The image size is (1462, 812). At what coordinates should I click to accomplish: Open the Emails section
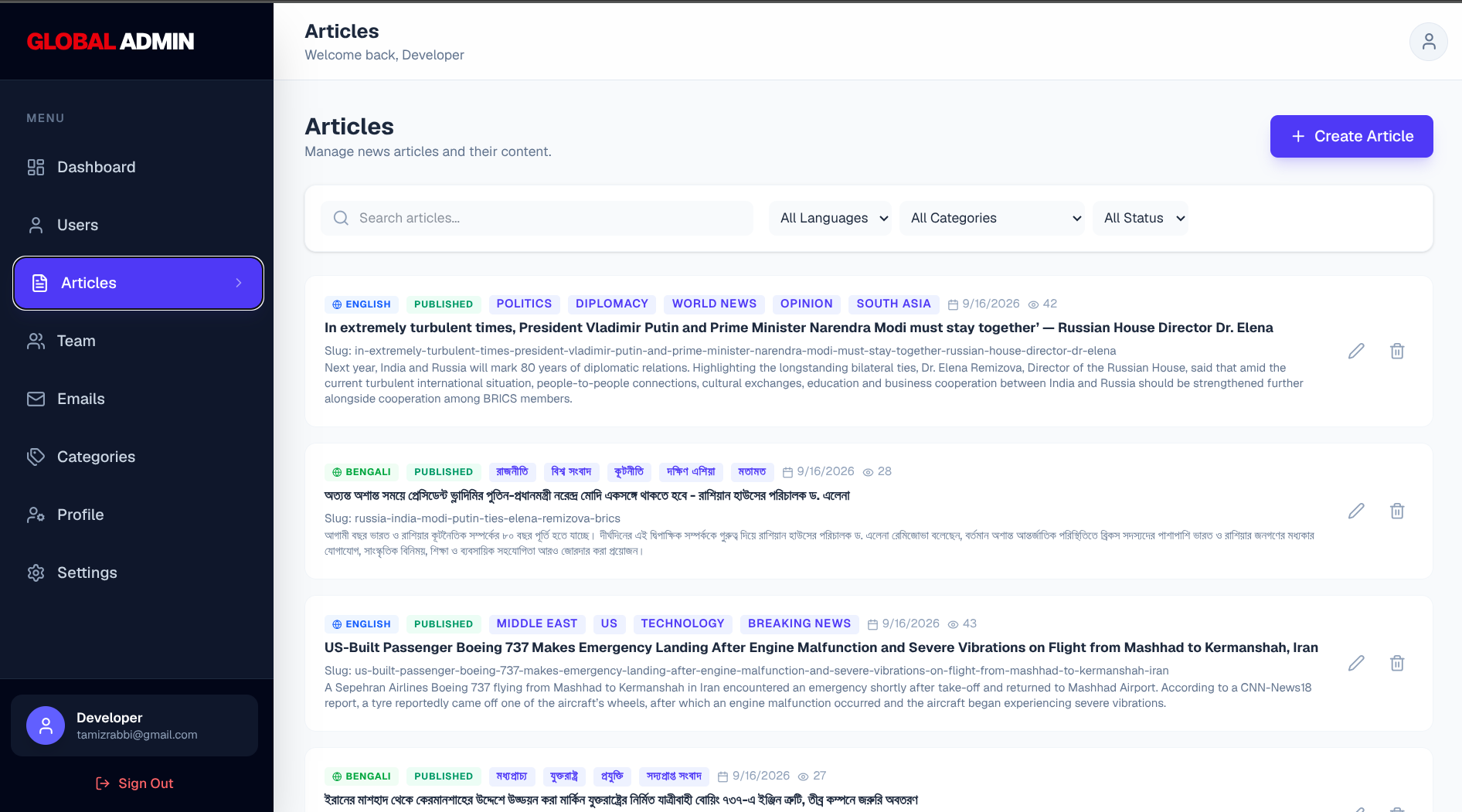[x=138, y=399]
